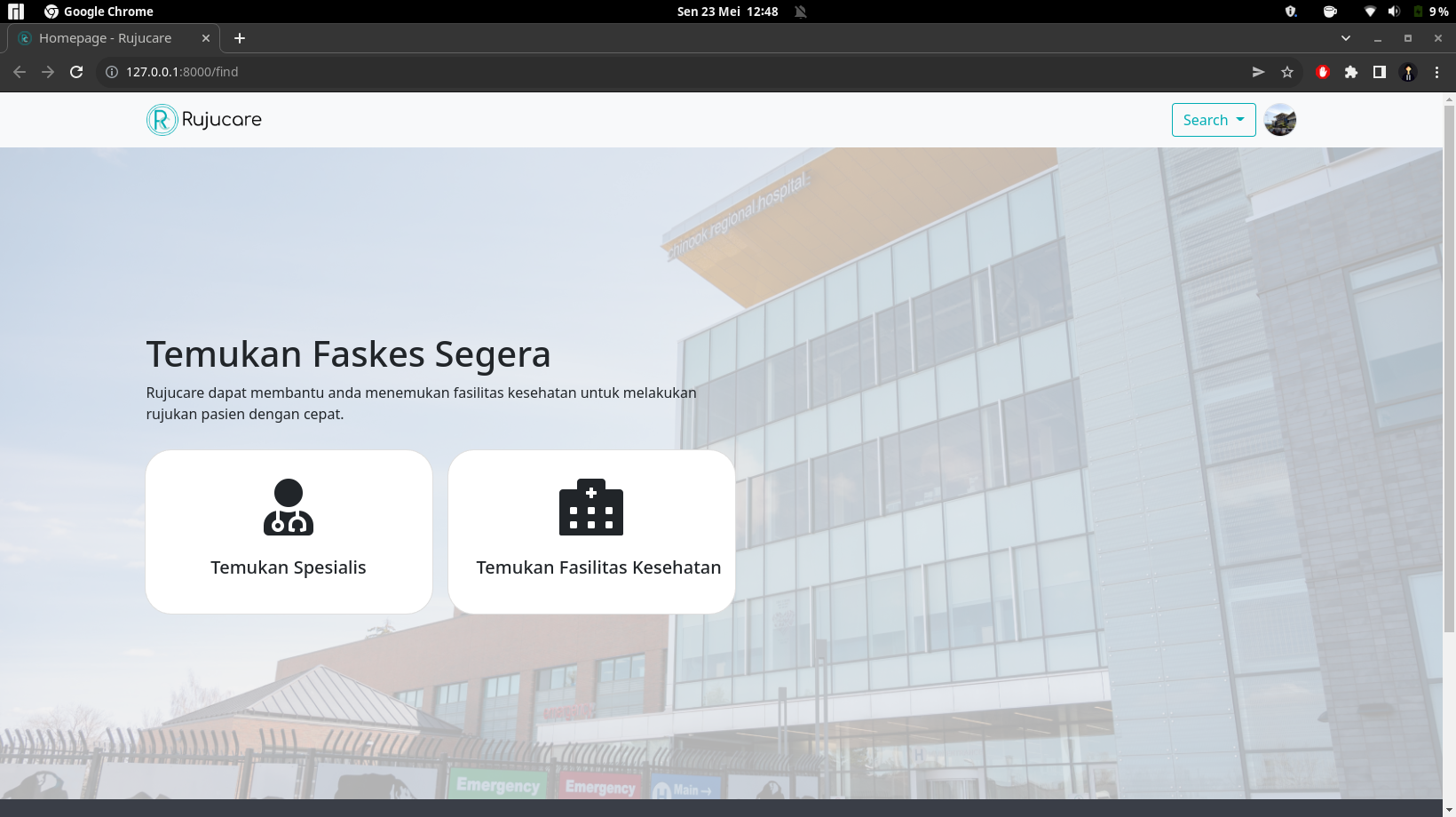
Task: Click the shield tray icon
Action: (1291, 12)
